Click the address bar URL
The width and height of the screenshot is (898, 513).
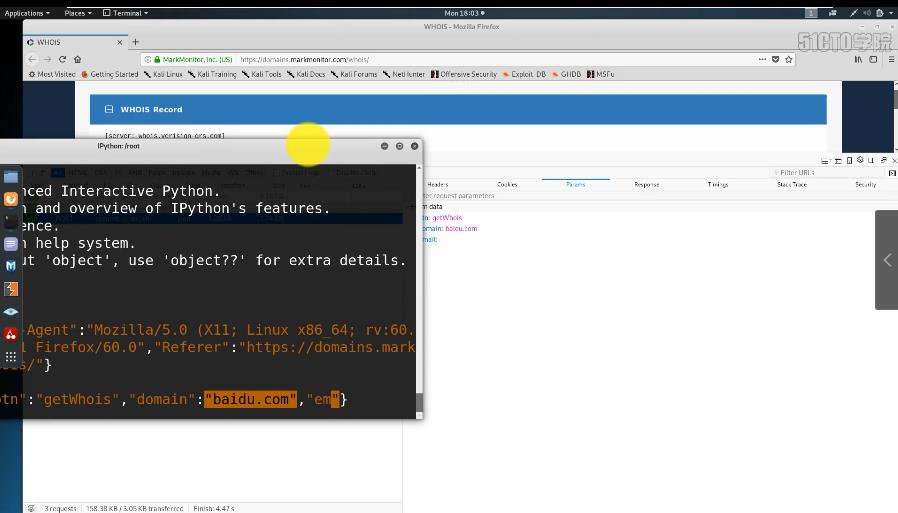point(305,59)
